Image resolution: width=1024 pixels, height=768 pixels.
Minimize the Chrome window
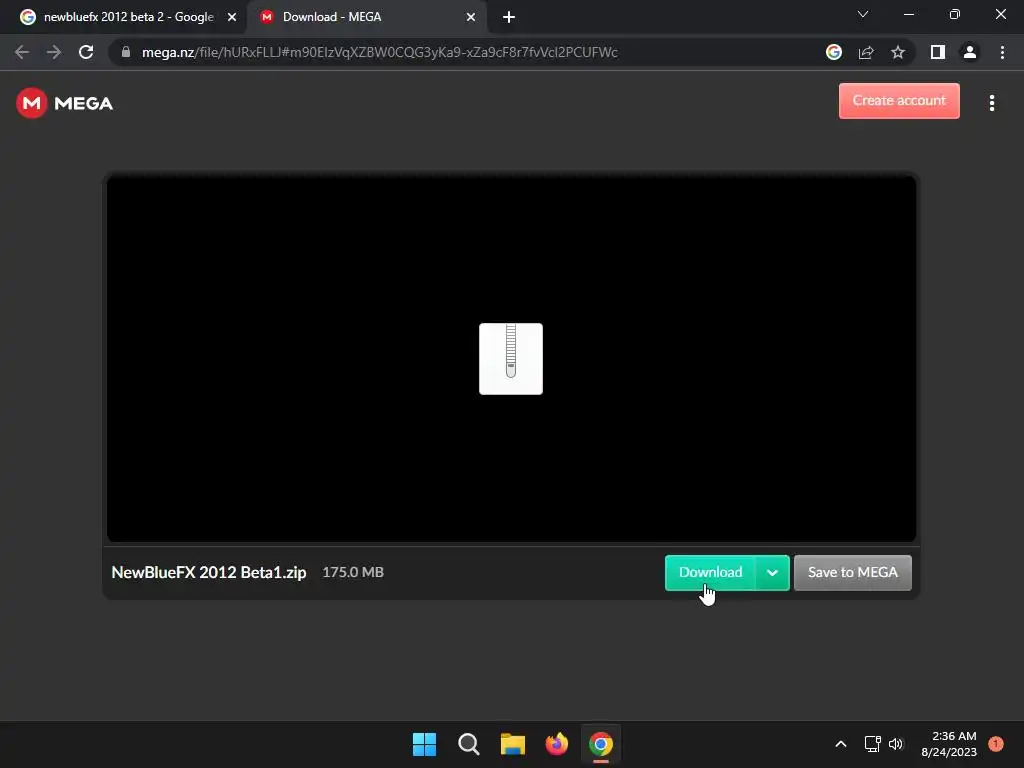[x=908, y=14]
